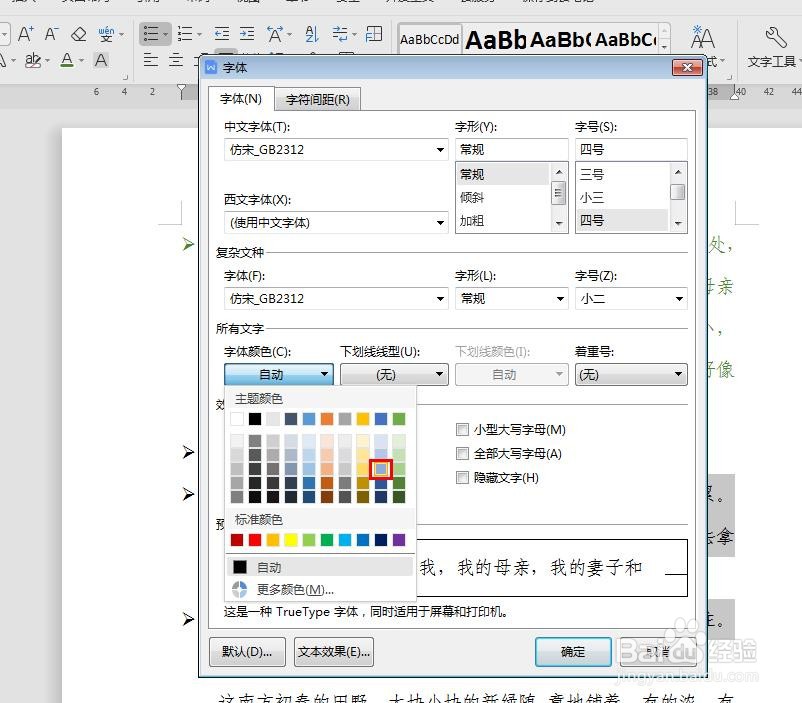Click the numbered list icon
Image resolution: width=802 pixels, height=703 pixels.
coord(185,33)
